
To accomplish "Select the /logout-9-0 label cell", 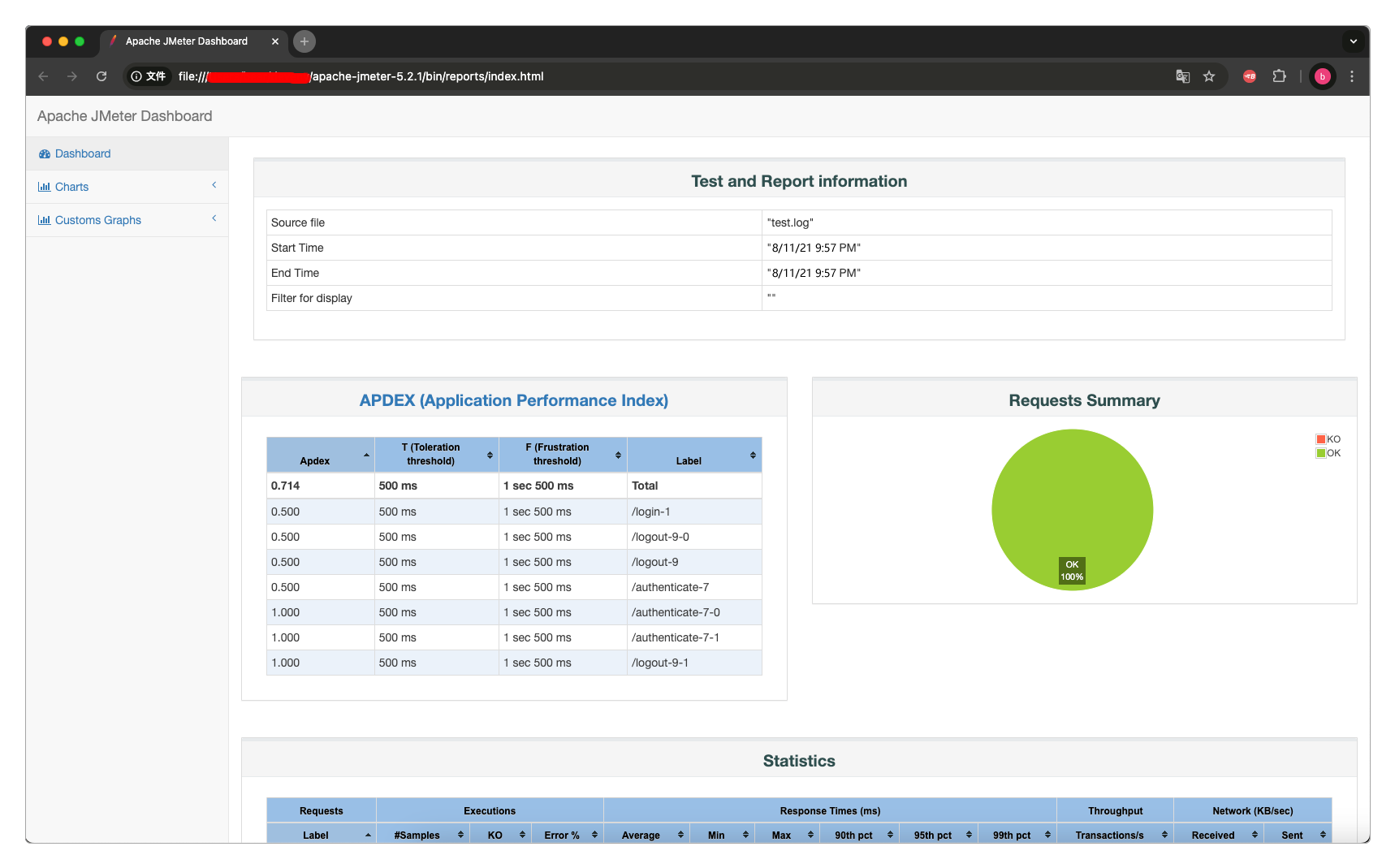I will coord(694,537).
